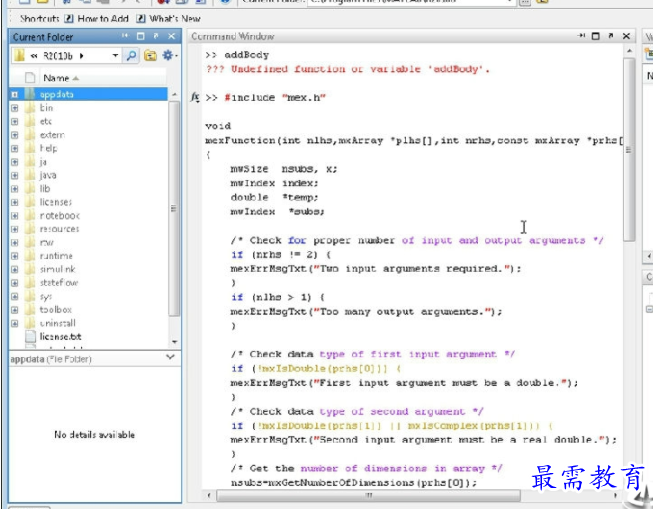The image size is (653, 509).
Task: Click the arrow after R2010b path
Action: click(81, 56)
